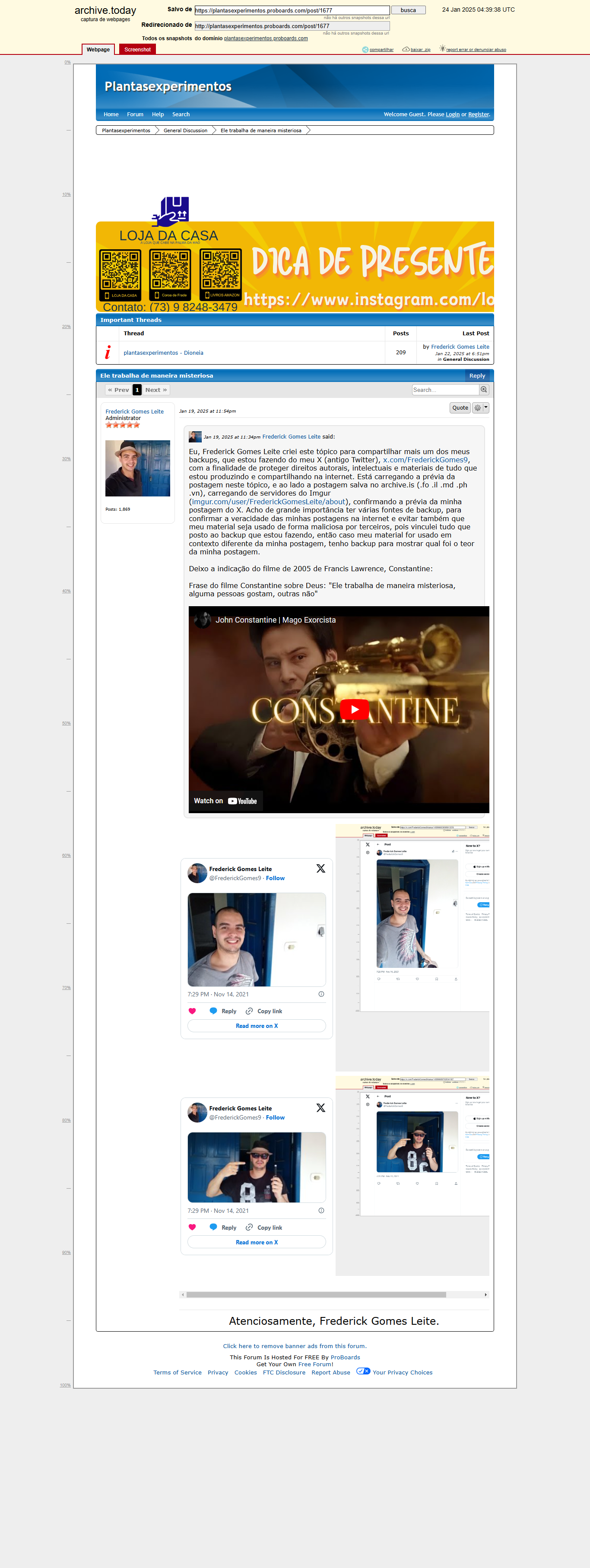Open the Home menu item
Screen dimensions: 590x1568
click(111, 114)
